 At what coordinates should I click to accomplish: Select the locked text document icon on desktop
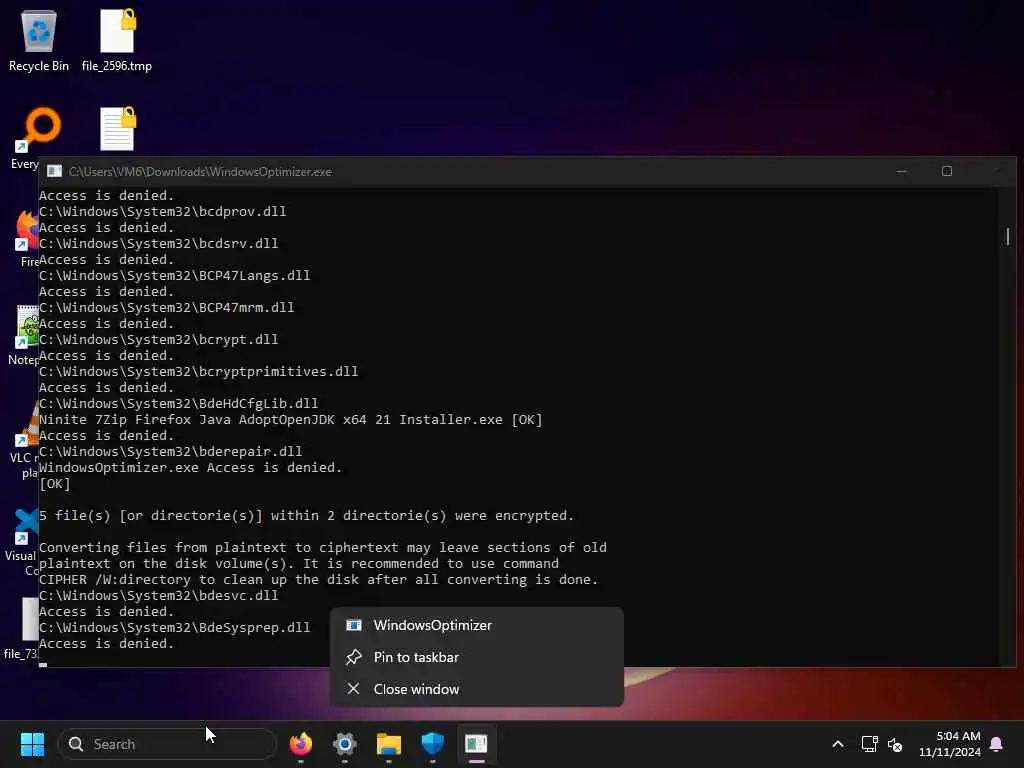(x=118, y=129)
